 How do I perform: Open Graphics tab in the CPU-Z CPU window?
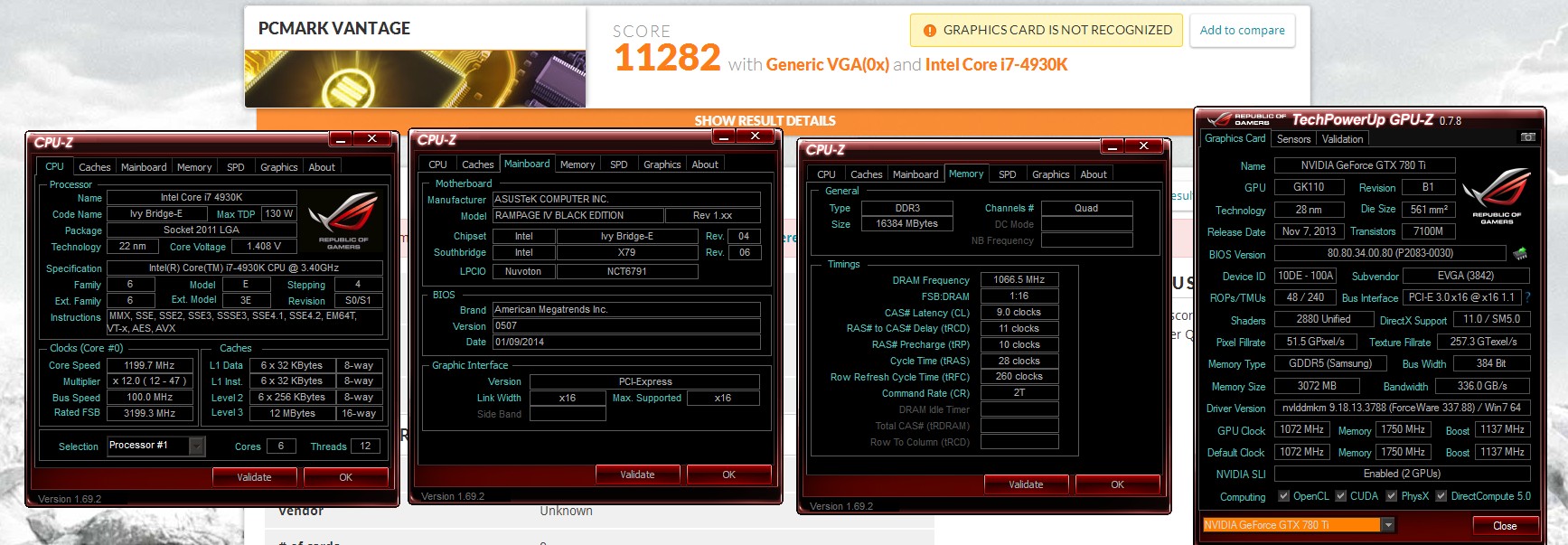278,167
